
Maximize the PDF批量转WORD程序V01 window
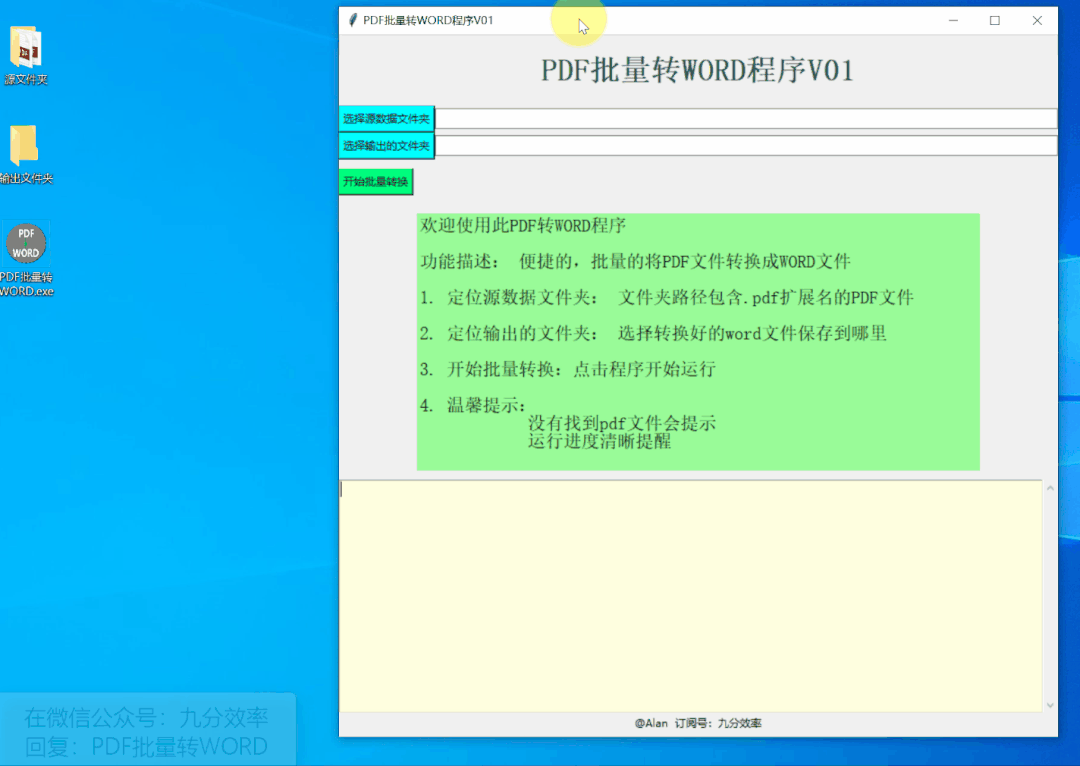tap(995, 21)
